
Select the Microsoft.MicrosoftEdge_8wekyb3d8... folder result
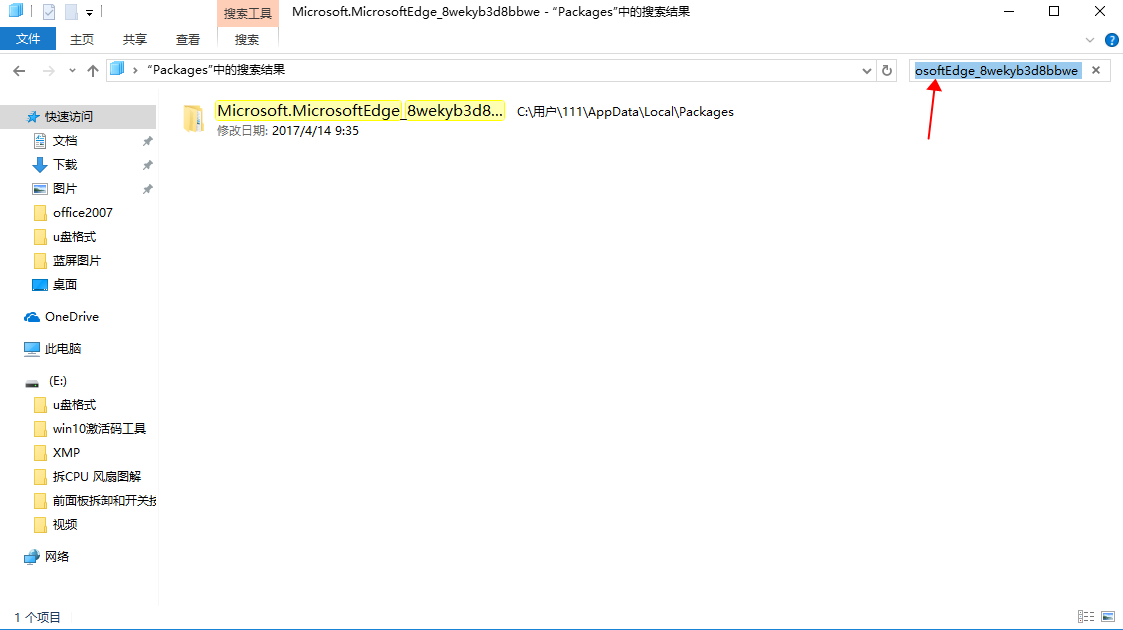[x=360, y=111]
